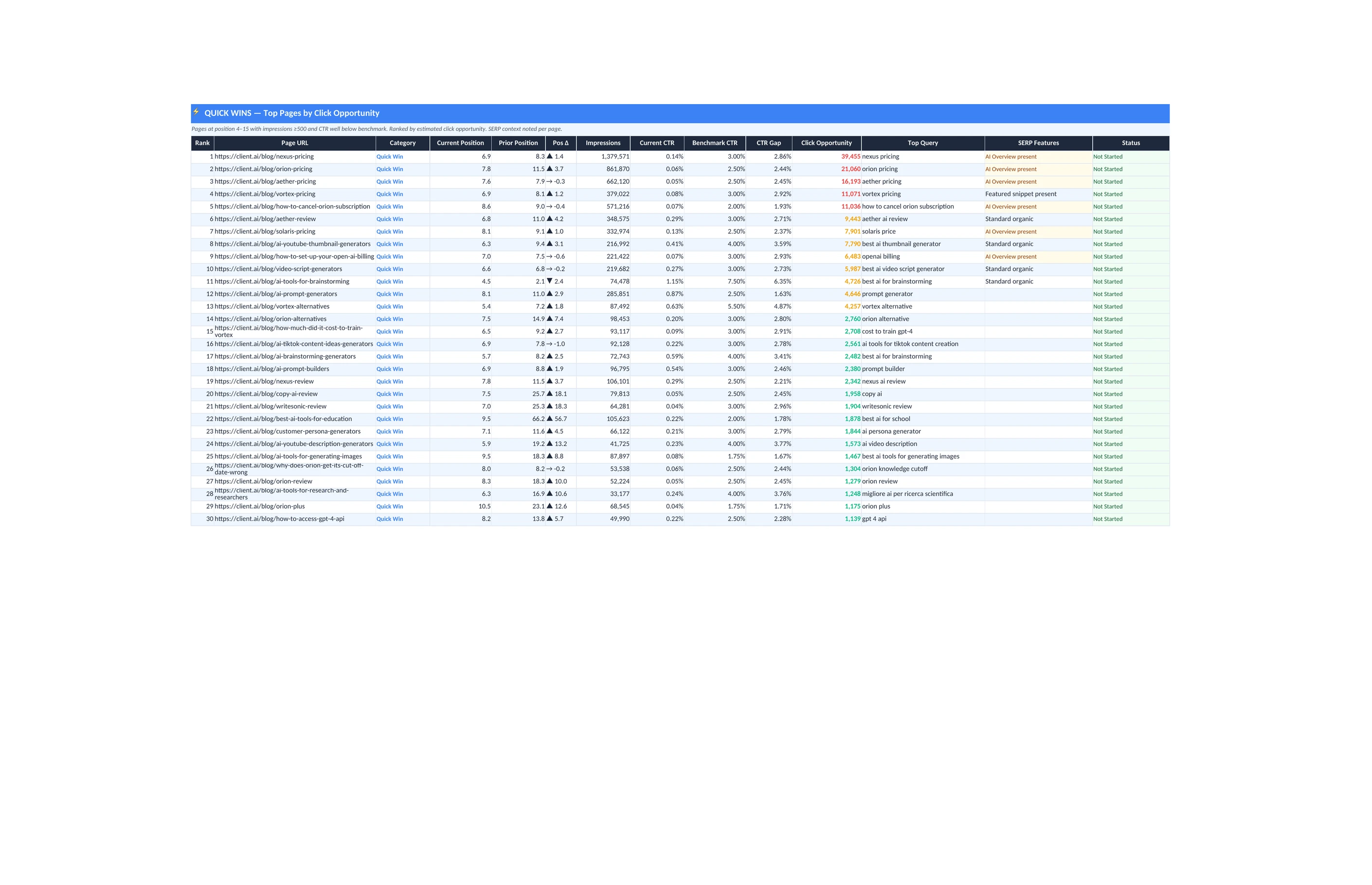
Task: Open the how-to-cancel-orion-subscription URL
Action: pos(292,206)
